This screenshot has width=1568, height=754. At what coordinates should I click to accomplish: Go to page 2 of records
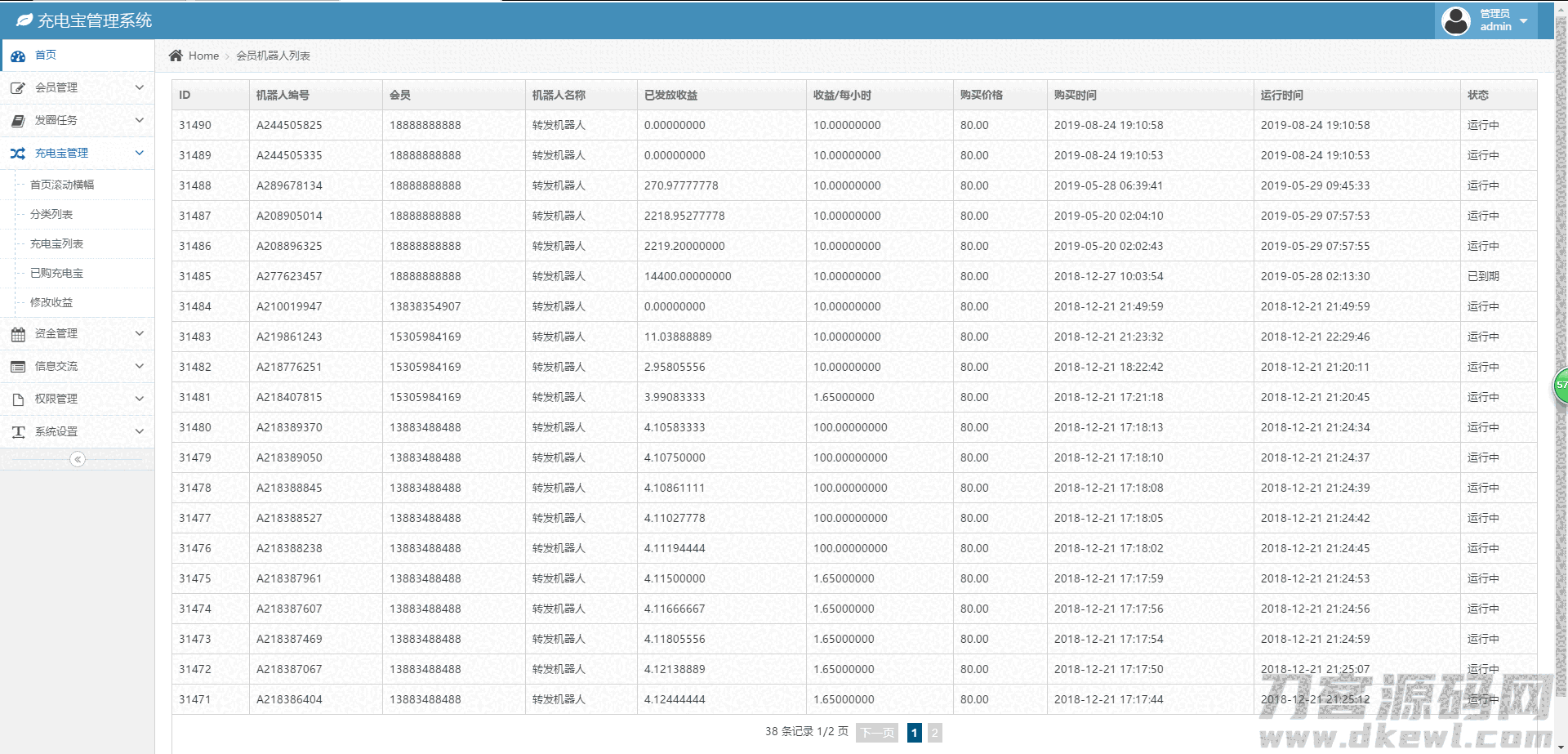[935, 733]
